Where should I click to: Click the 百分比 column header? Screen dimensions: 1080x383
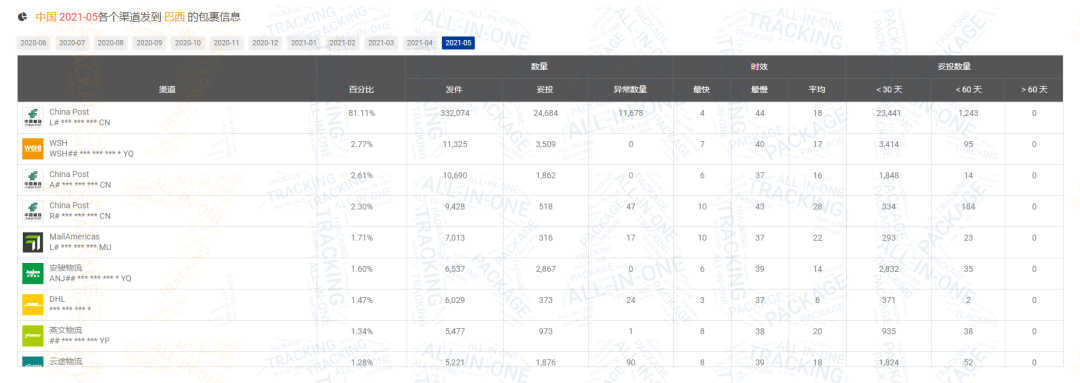(362, 90)
